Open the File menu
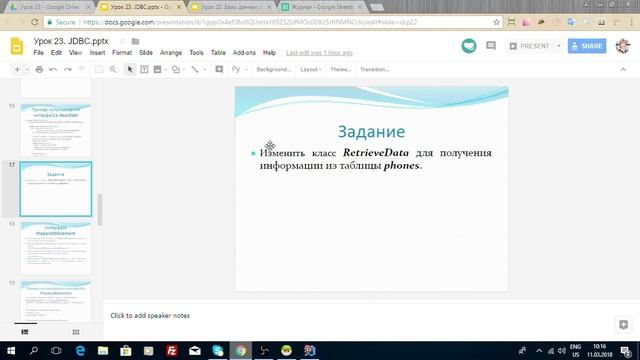Image resolution: width=640 pixels, height=360 pixels. tap(38, 53)
